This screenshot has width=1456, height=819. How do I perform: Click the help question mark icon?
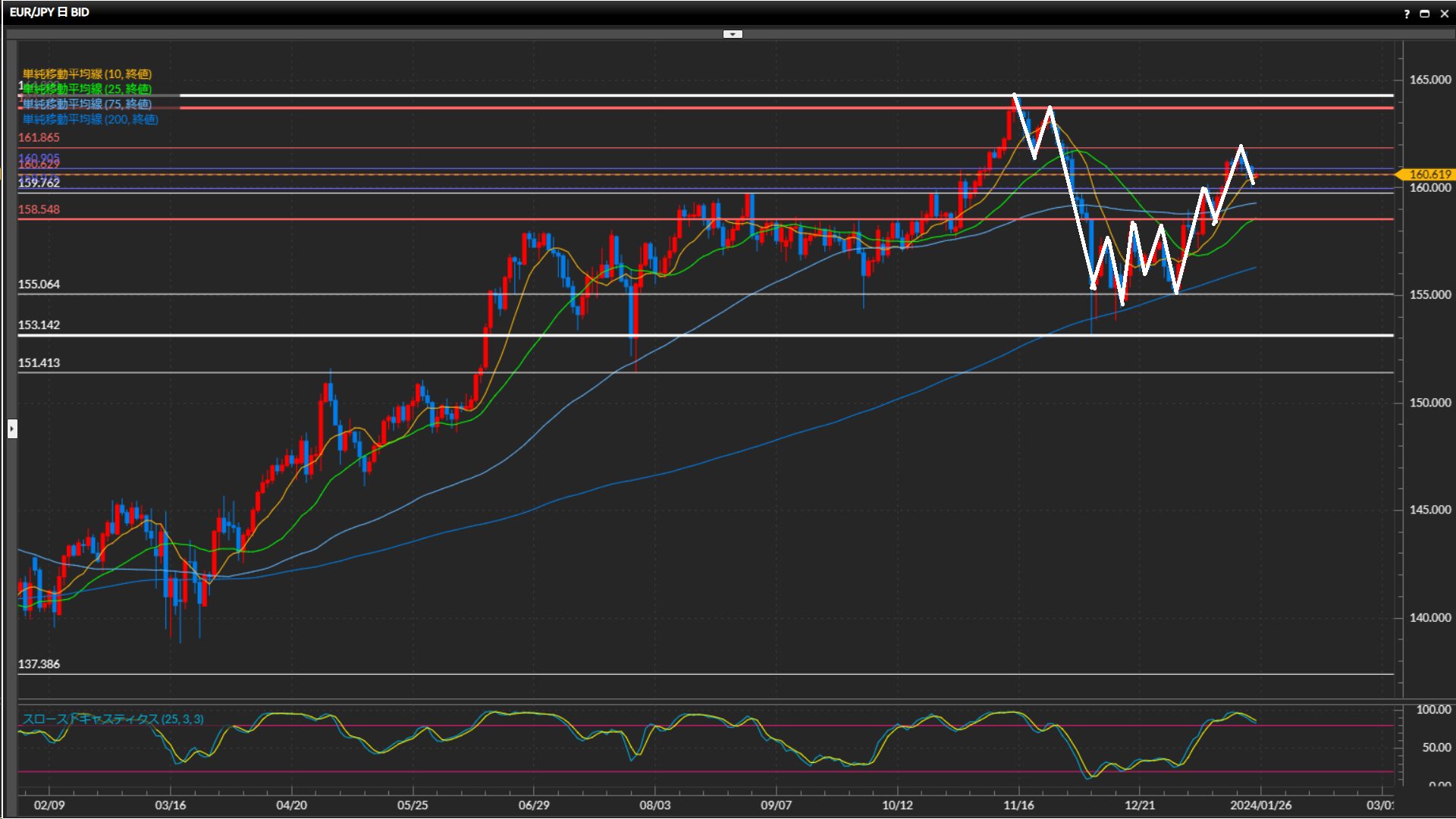[x=1407, y=14]
